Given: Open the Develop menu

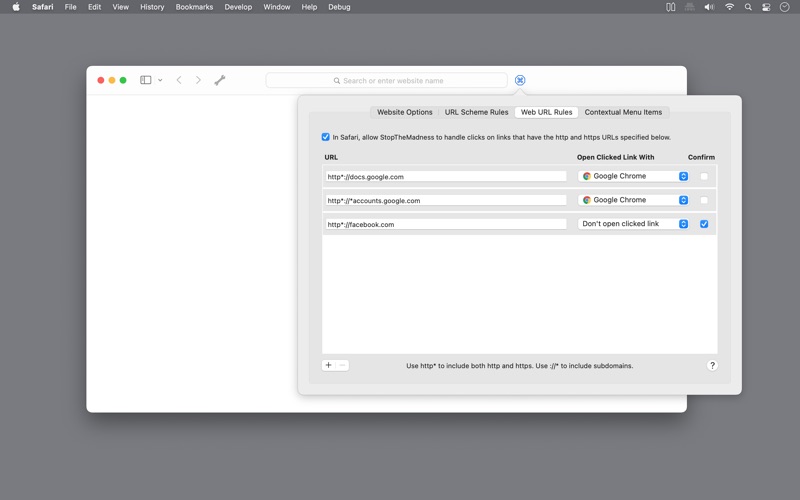Looking at the screenshot, I should 238,7.
